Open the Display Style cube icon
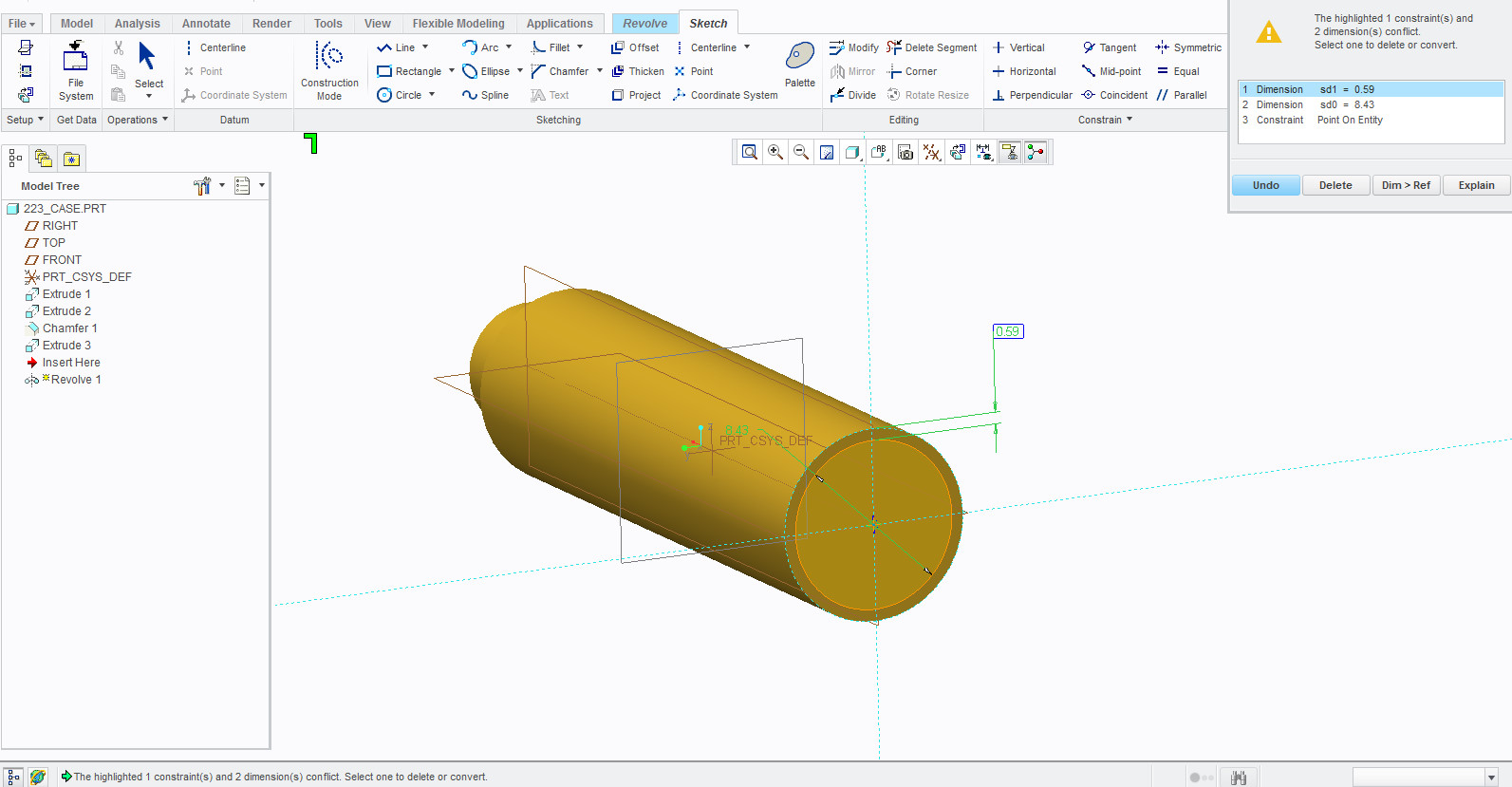 click(852, 152)
